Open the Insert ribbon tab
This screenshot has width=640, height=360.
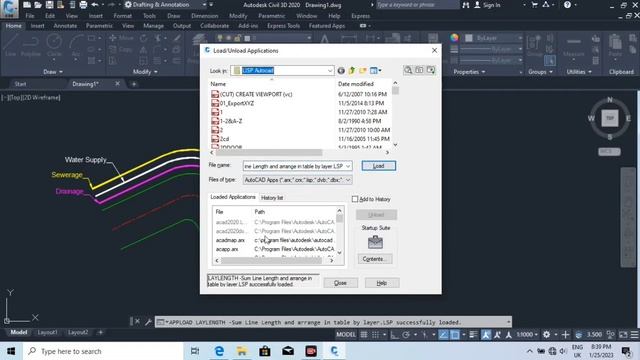tap(37, 26)
